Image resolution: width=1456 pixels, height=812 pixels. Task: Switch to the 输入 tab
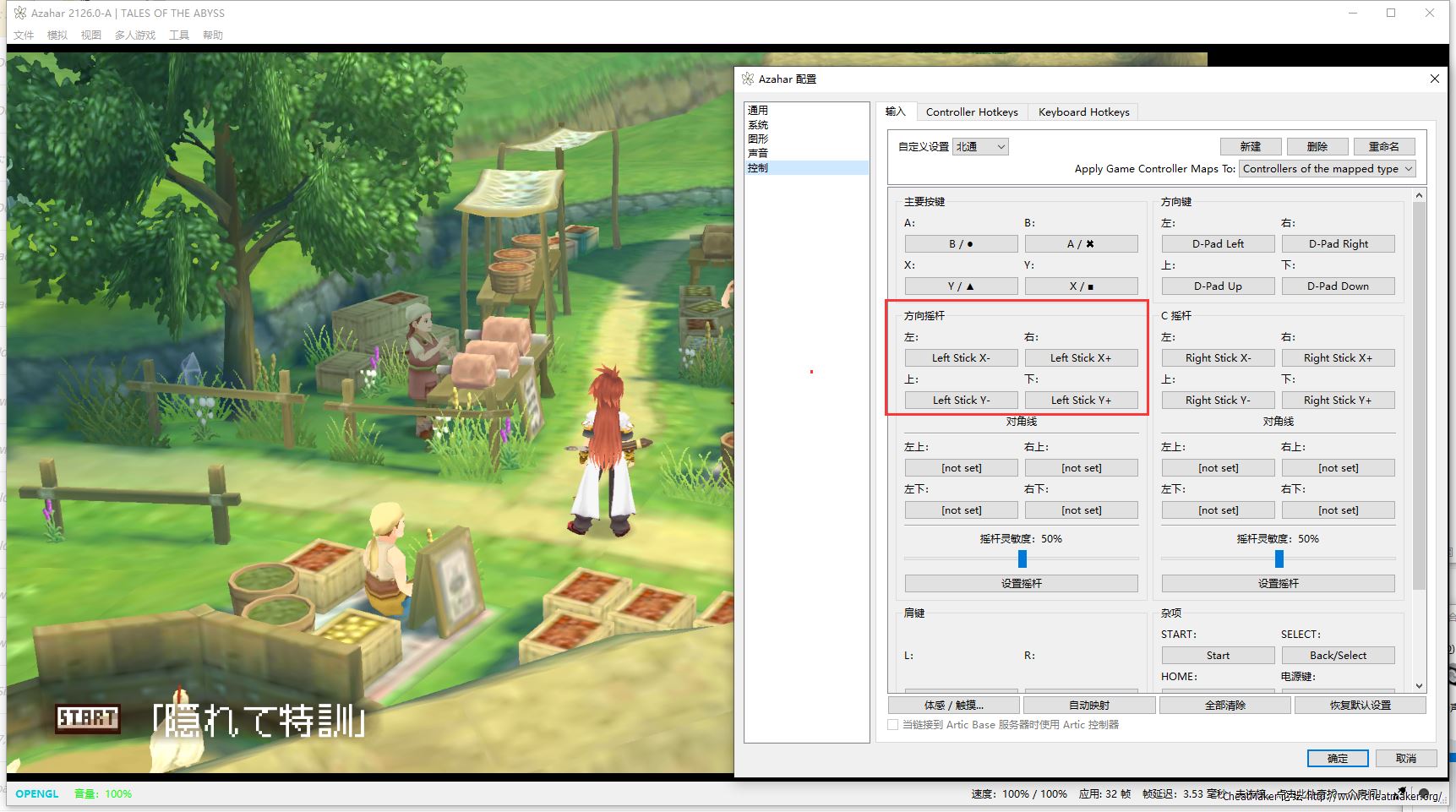coord(896,112)
